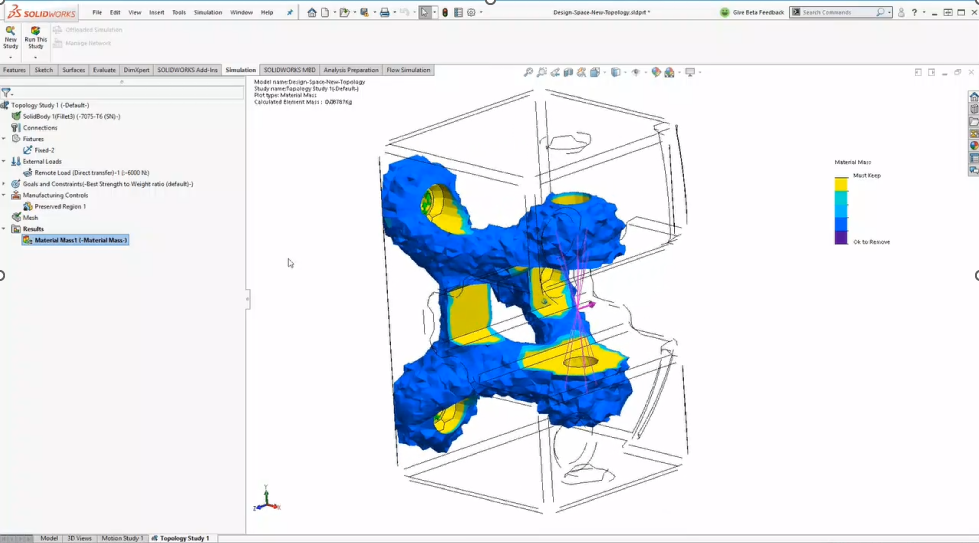The width and height of the screenshot is (979, 543).
Task: Click Edit Appearance icon
Action: coord(656,72)
